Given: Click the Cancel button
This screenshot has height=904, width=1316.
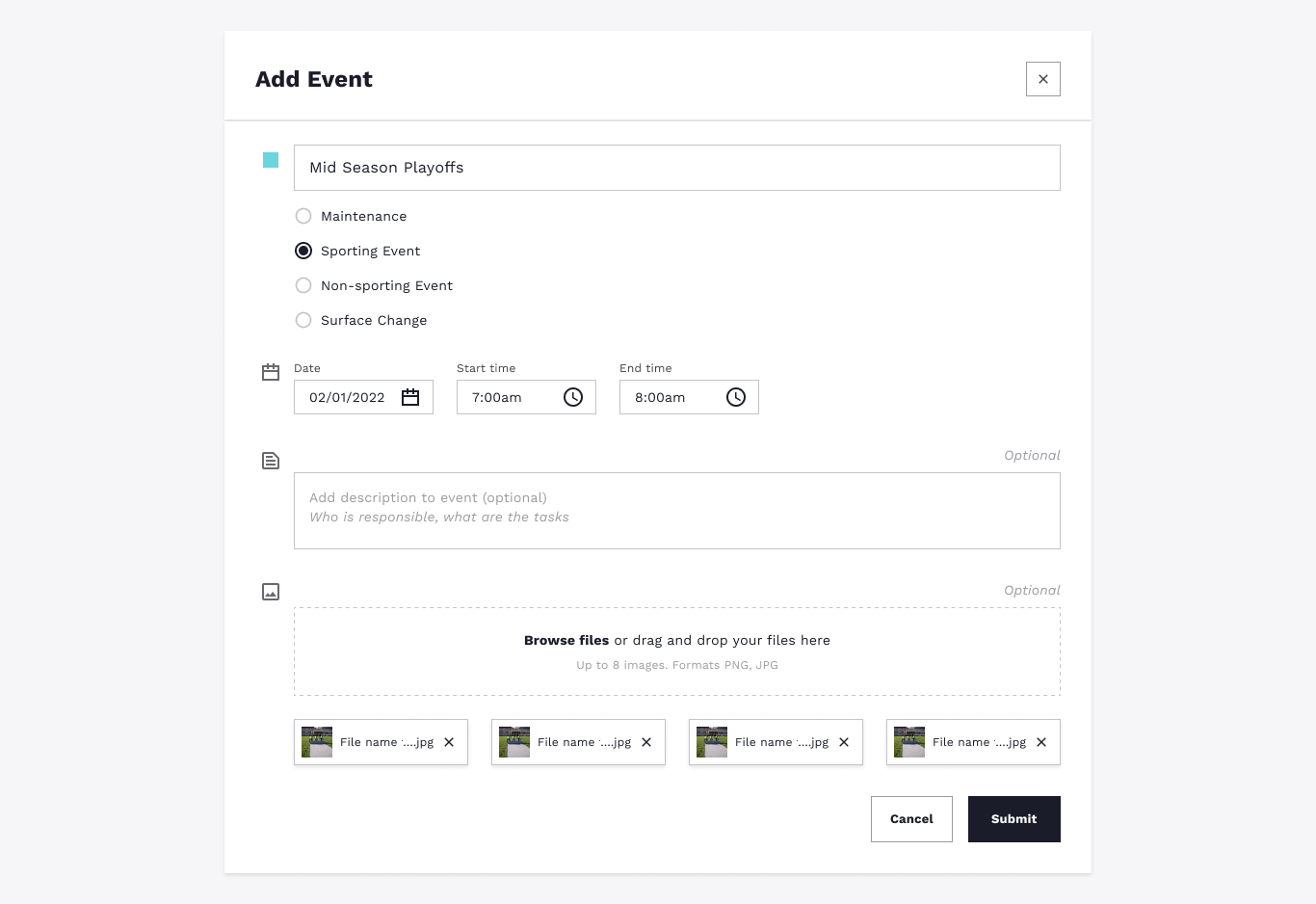Looking at the screenshot, I should click(911, 819).
